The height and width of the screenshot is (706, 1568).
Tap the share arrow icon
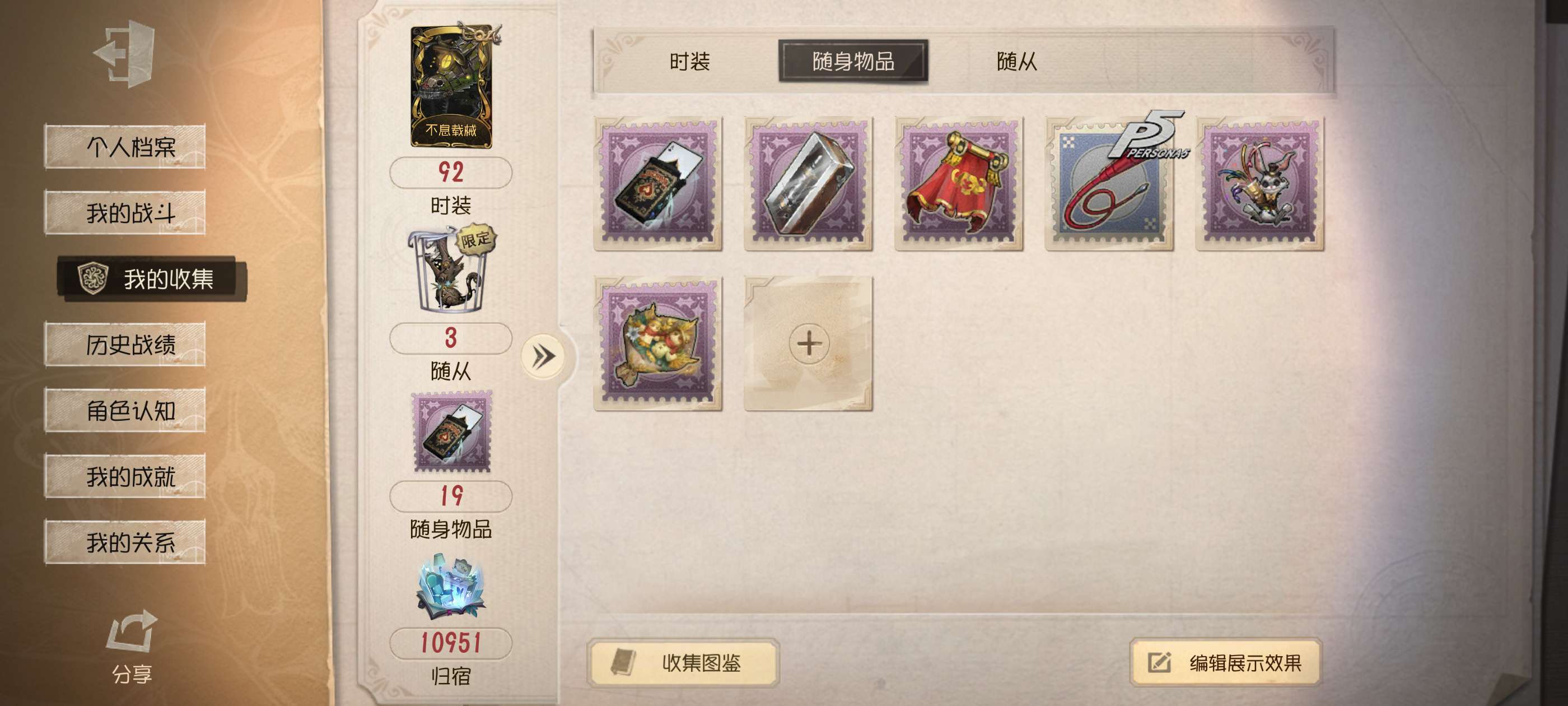click(132, 630)
